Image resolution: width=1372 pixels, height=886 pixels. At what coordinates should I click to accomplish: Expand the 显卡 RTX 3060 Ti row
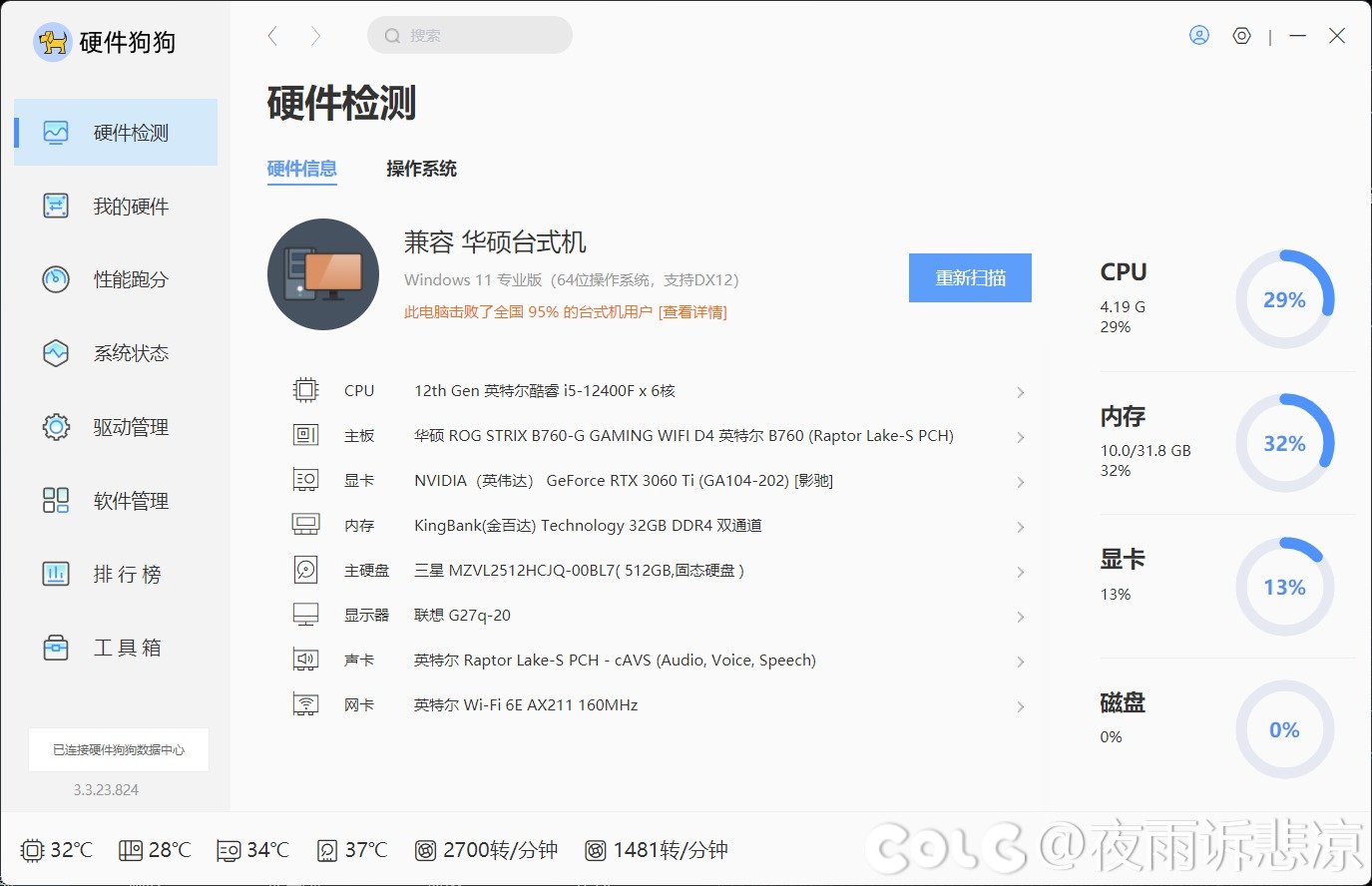(1020, 482)
